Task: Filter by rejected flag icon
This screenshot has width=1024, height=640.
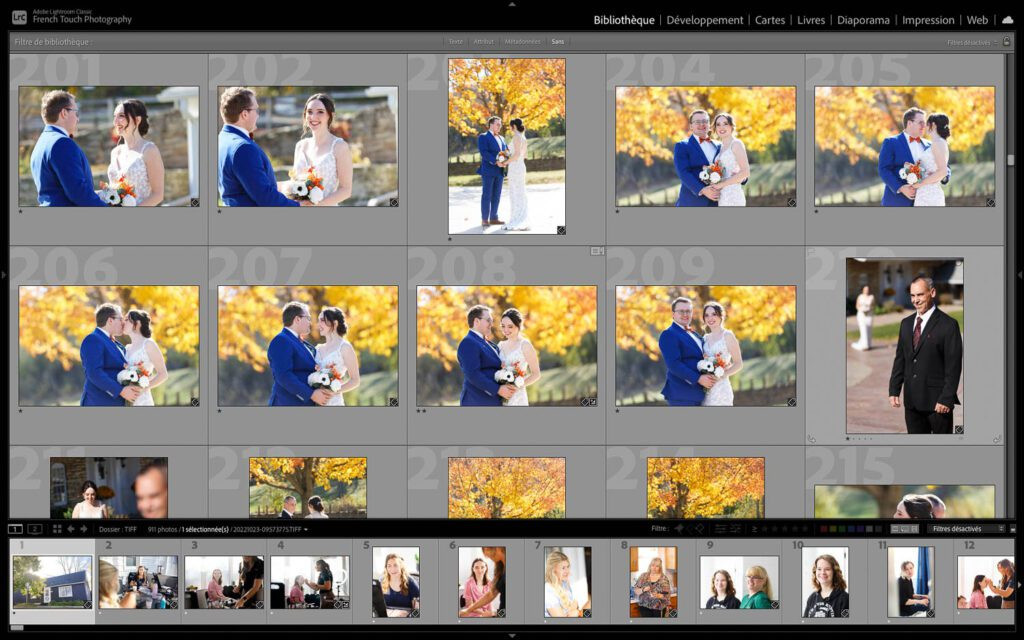Action: pos(700,529)
